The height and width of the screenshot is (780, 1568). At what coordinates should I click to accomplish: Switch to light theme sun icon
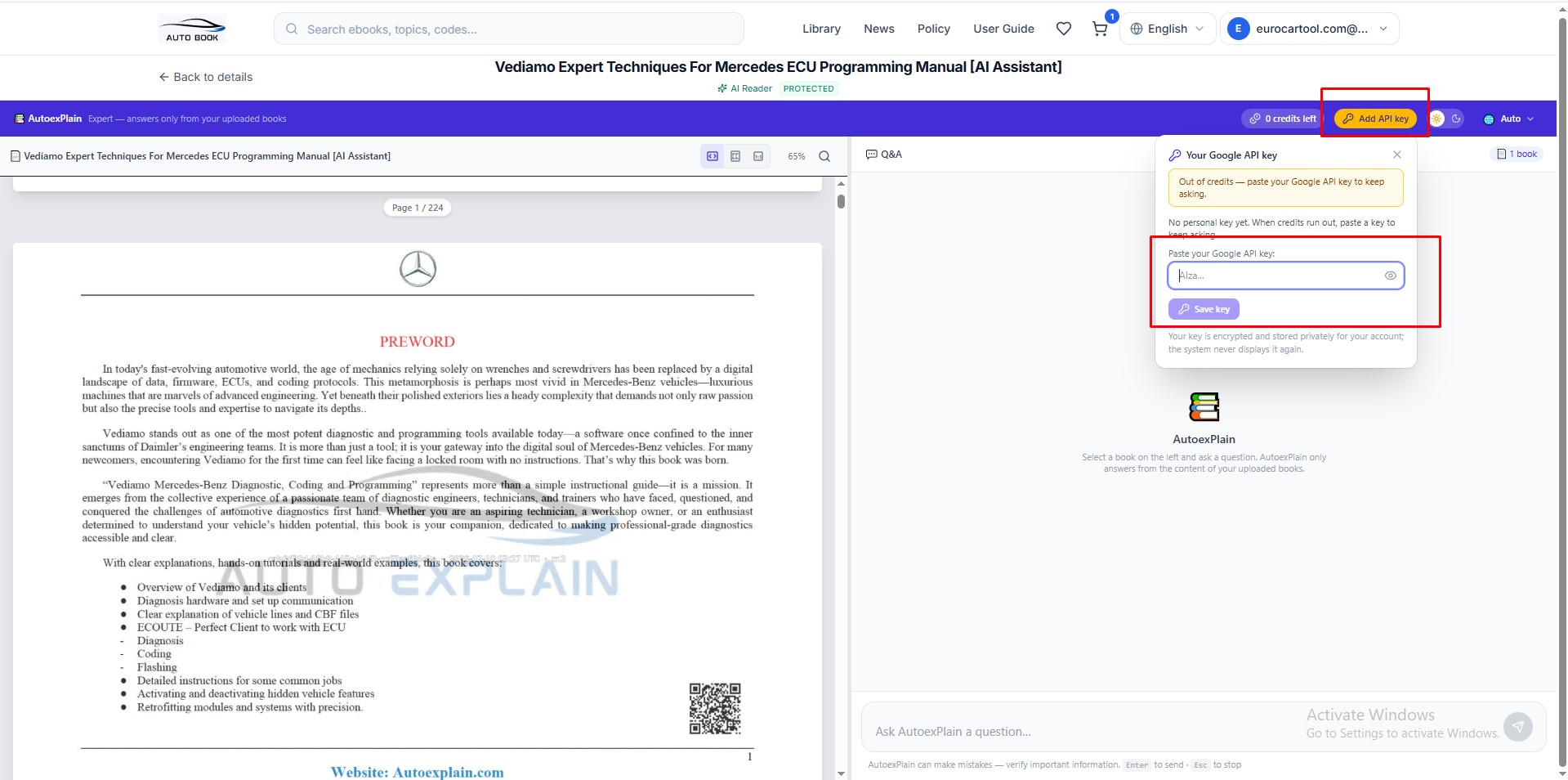pos(1436,119)
